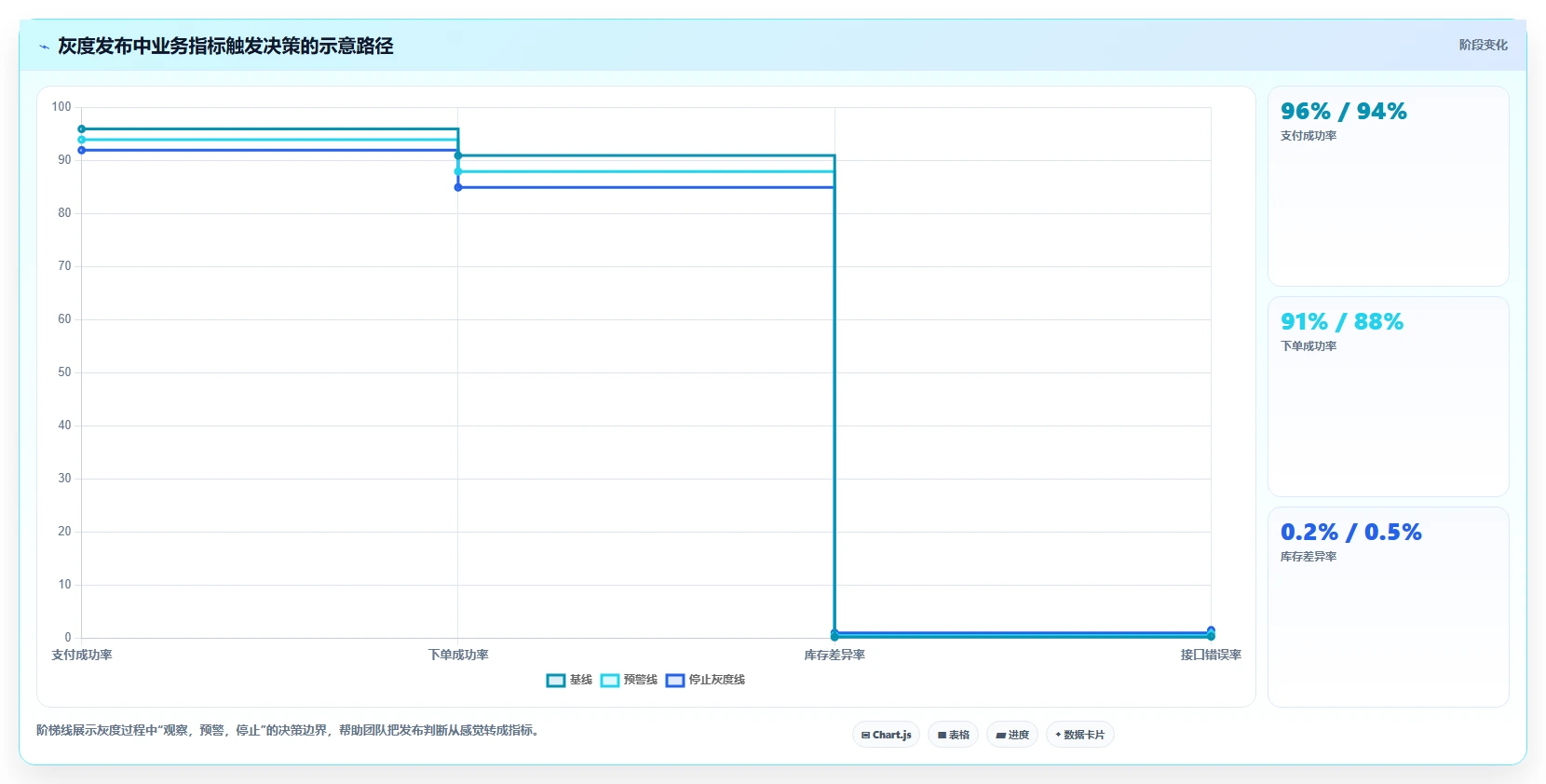Click the chart glyph inside the Chart.js chip
Viewport: 1546px width, 784px height.
[865, 736]
